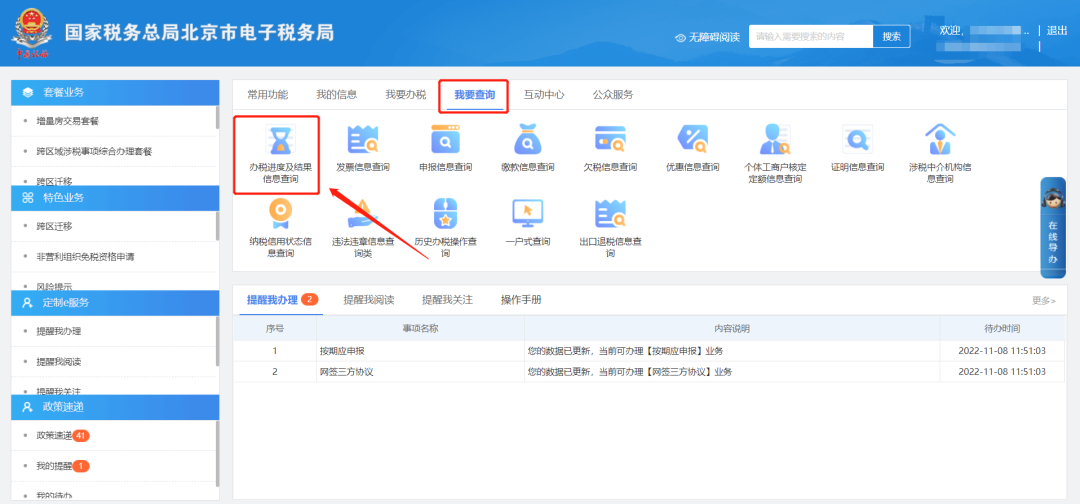Open 优惠信息查询 tag icon
Viewport: 1080px width, 504px height.
(x=692, y=140)
